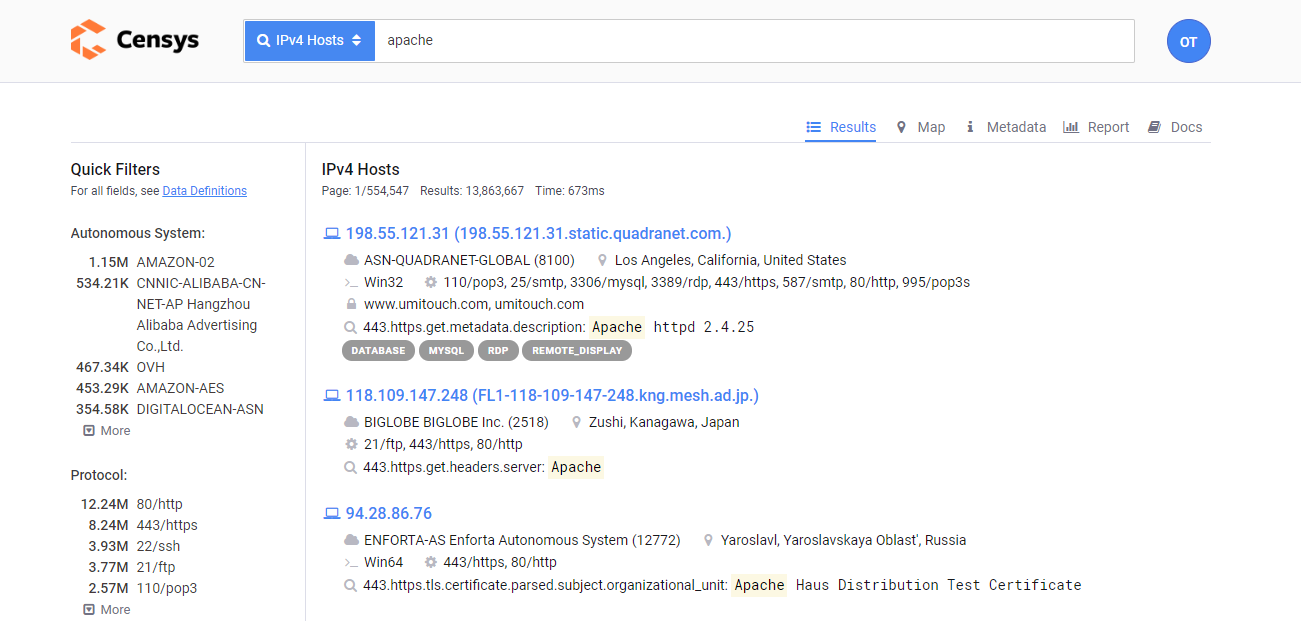Image resolution: width=1301 pixels, height=621 pixels.
Task: Open the Data Definitions link
Action: click(x=204, y=191)
